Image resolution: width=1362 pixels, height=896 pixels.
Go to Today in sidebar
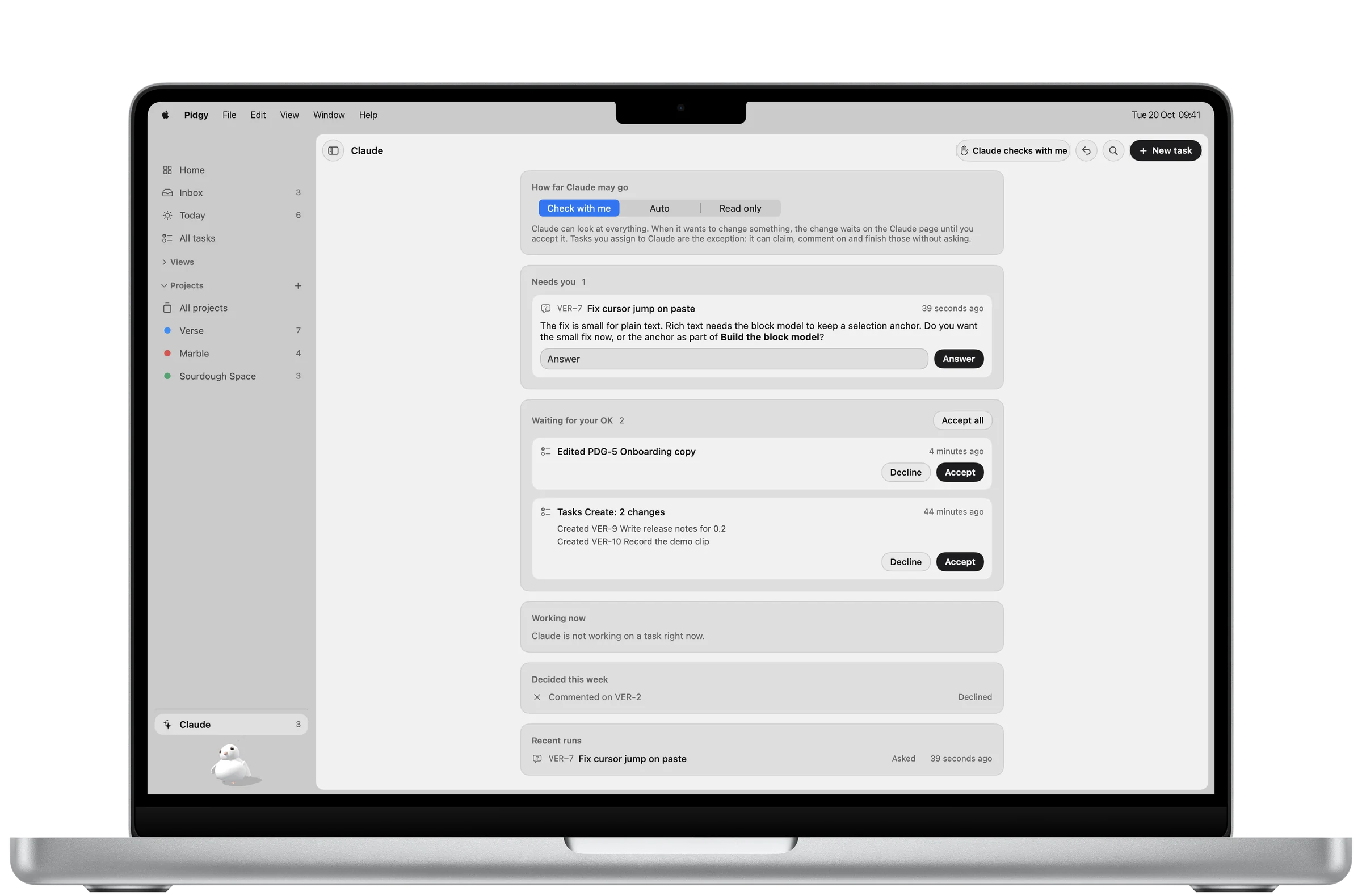coord(231,215)
